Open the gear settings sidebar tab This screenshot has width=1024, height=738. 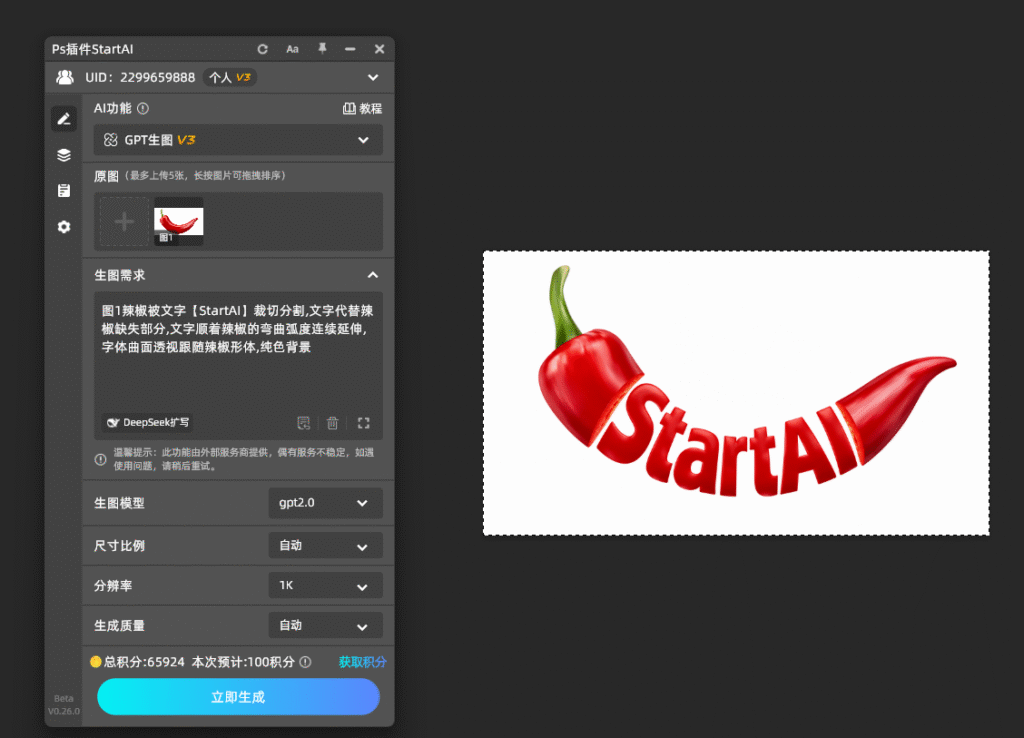(64, 227)
